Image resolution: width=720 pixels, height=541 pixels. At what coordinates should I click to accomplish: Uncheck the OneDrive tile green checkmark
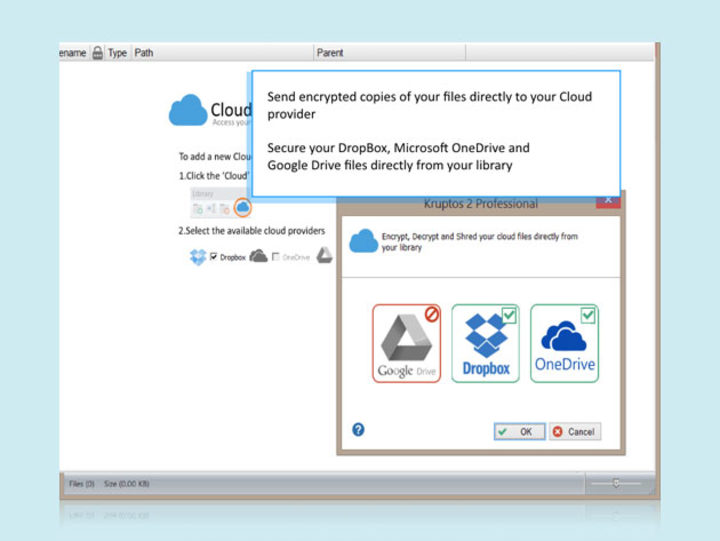coord(588,314)
